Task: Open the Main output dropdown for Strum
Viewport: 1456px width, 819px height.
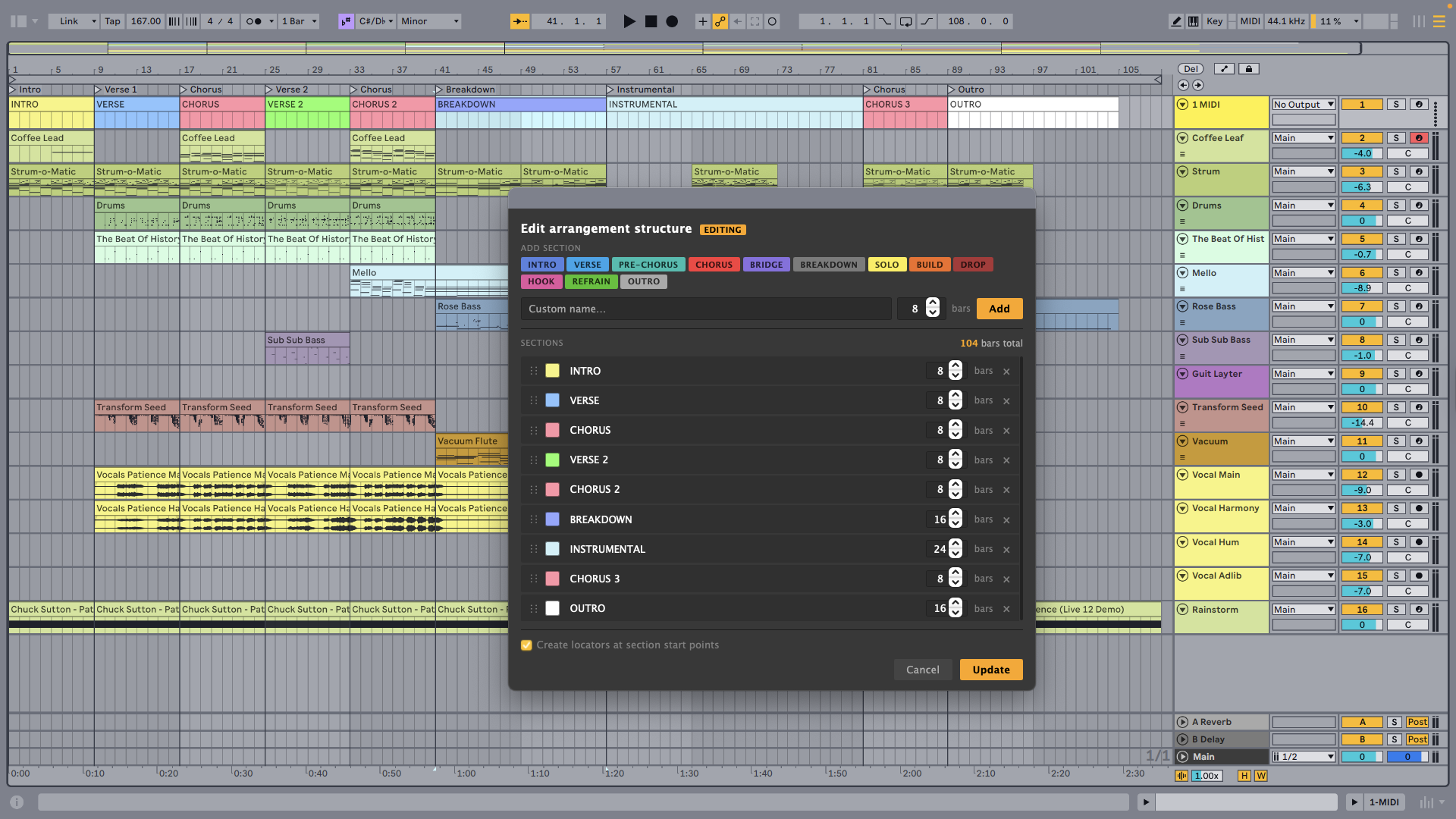Action: [1304, 171]
